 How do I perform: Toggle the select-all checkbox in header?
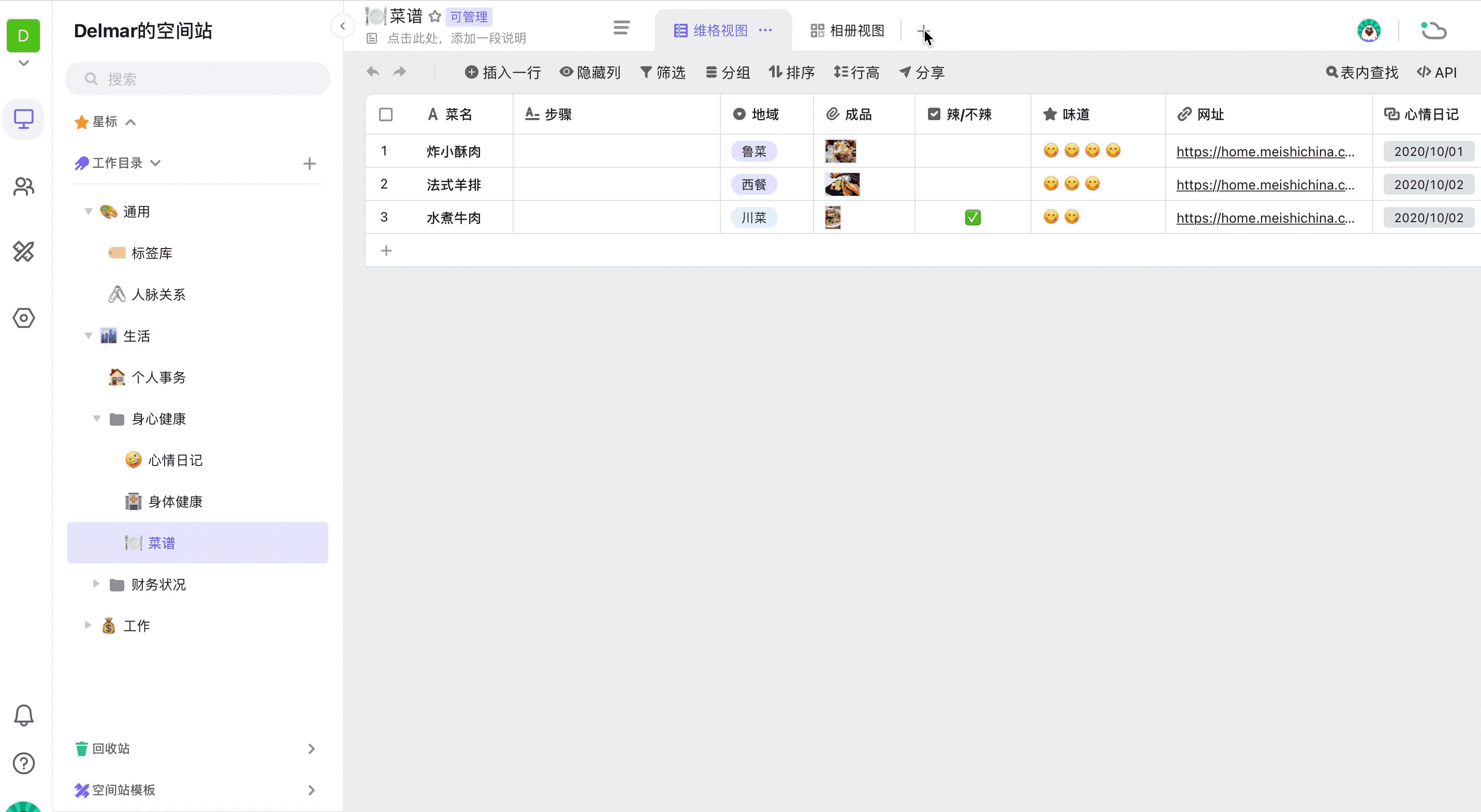tap(386, 114)
